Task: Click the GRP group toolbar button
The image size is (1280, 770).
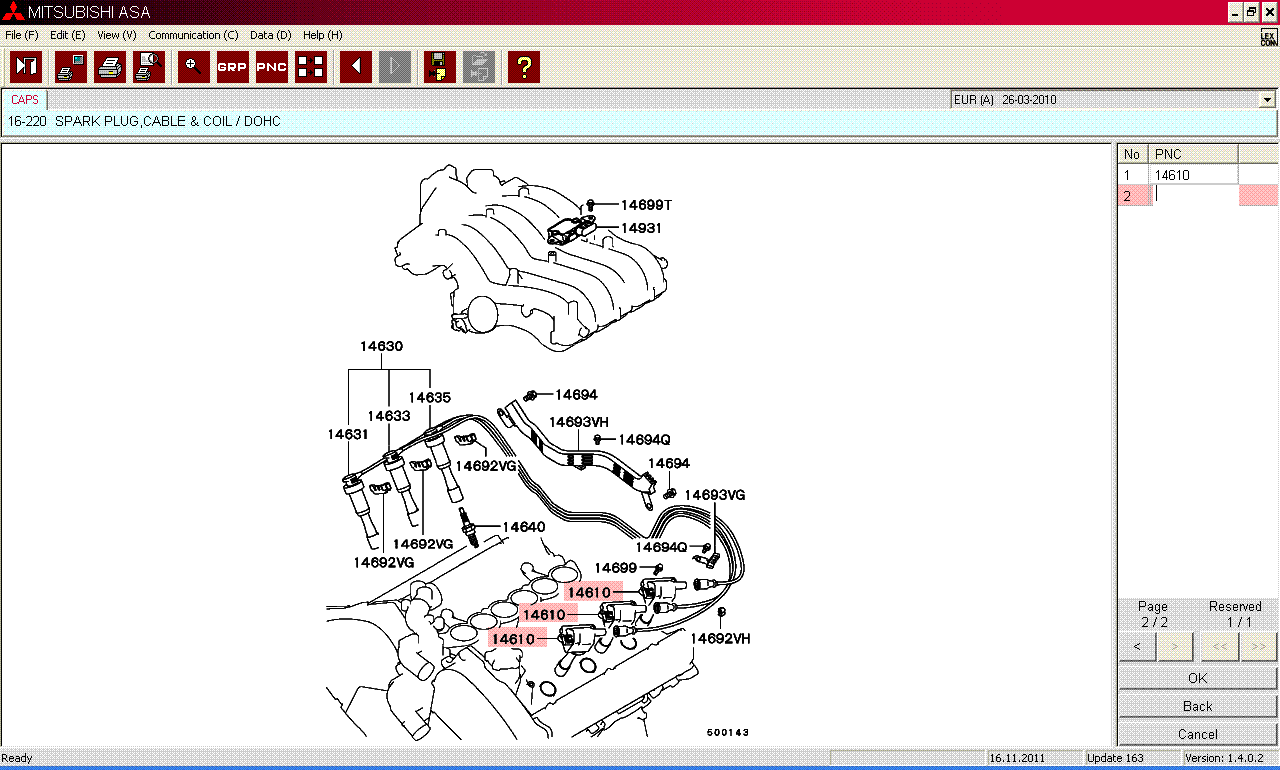Action: tap(232, 67)
